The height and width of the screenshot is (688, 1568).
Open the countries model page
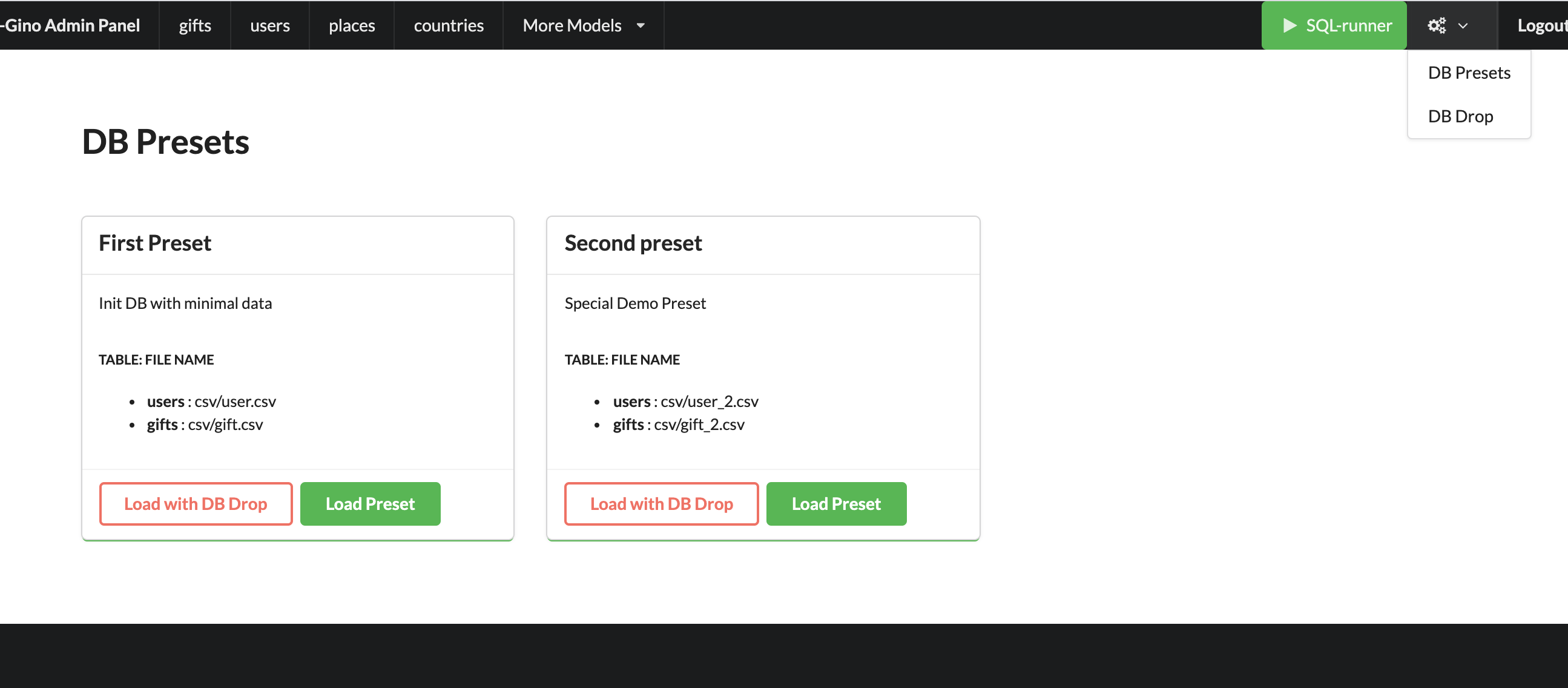point(449,25)
